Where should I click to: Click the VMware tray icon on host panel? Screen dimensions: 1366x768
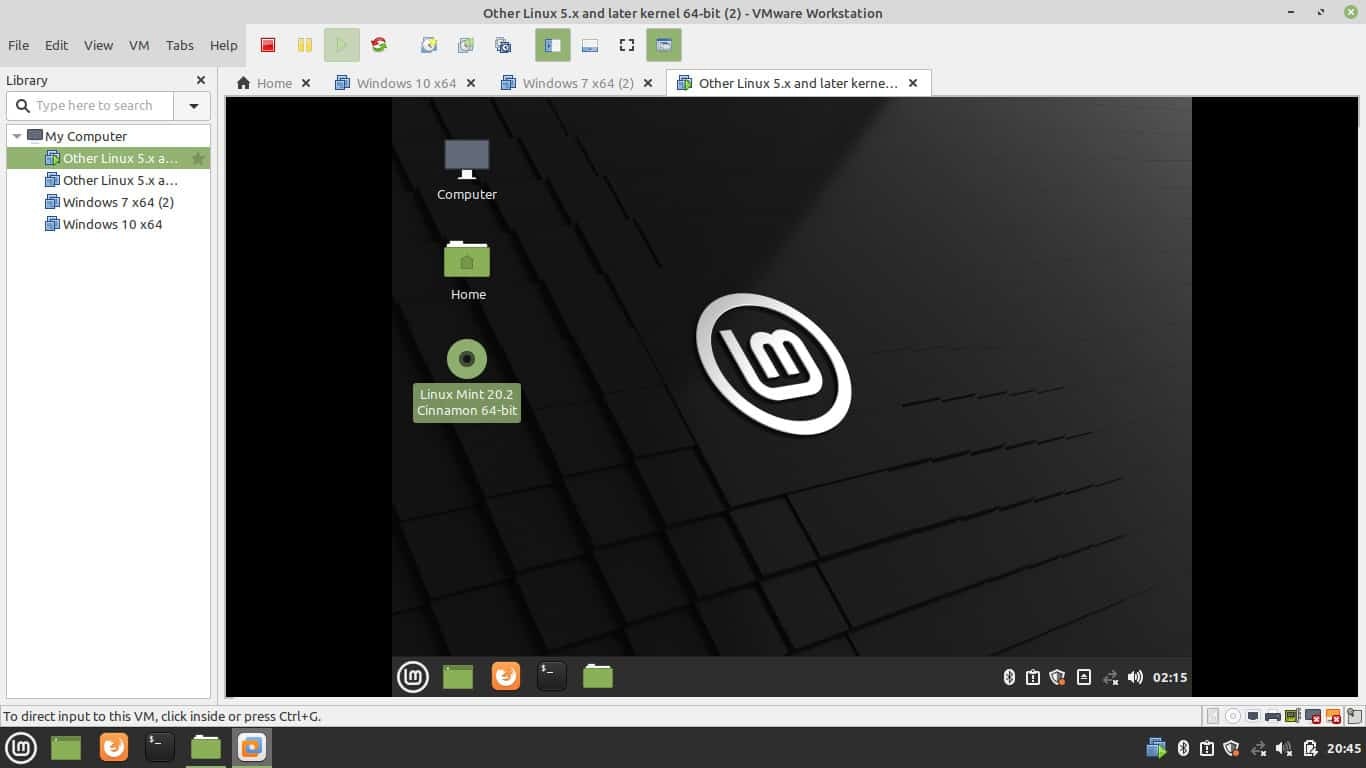coord(1157,748)
